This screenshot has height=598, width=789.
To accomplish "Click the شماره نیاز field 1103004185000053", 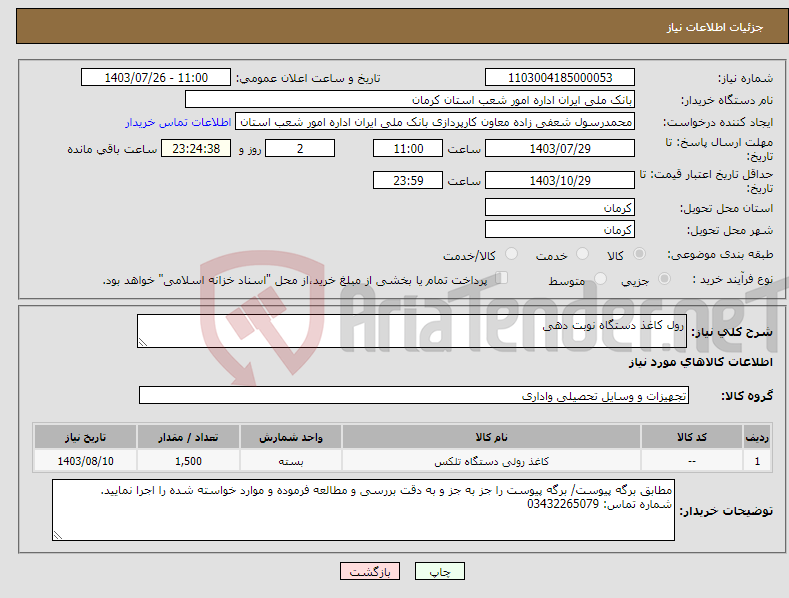I will (560, 78).
